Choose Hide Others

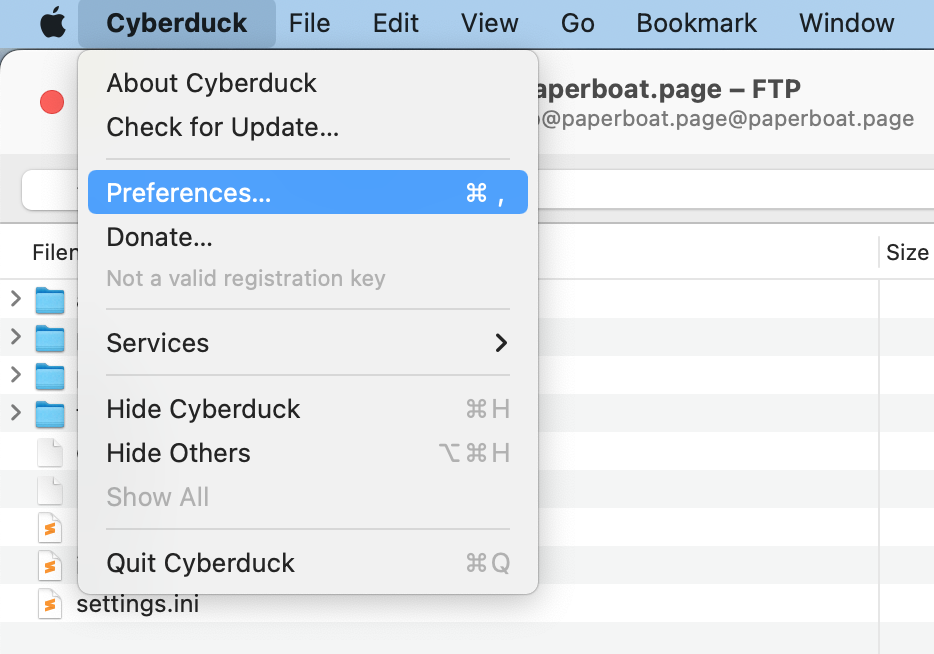(x=308, y=453)
